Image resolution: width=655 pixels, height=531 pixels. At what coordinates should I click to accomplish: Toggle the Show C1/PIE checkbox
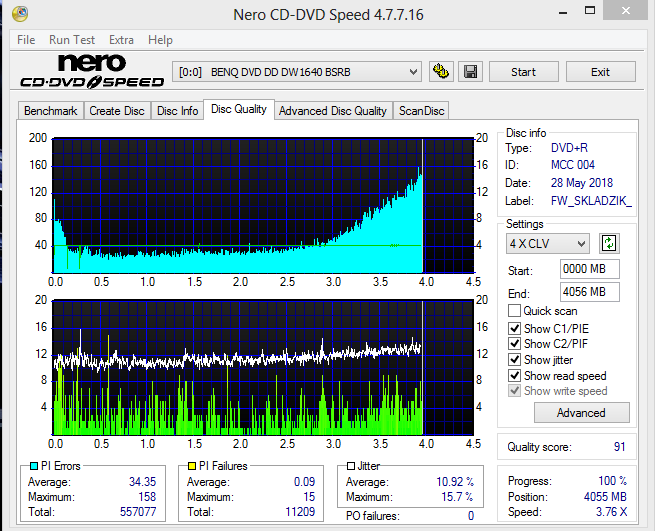[514, 328]
